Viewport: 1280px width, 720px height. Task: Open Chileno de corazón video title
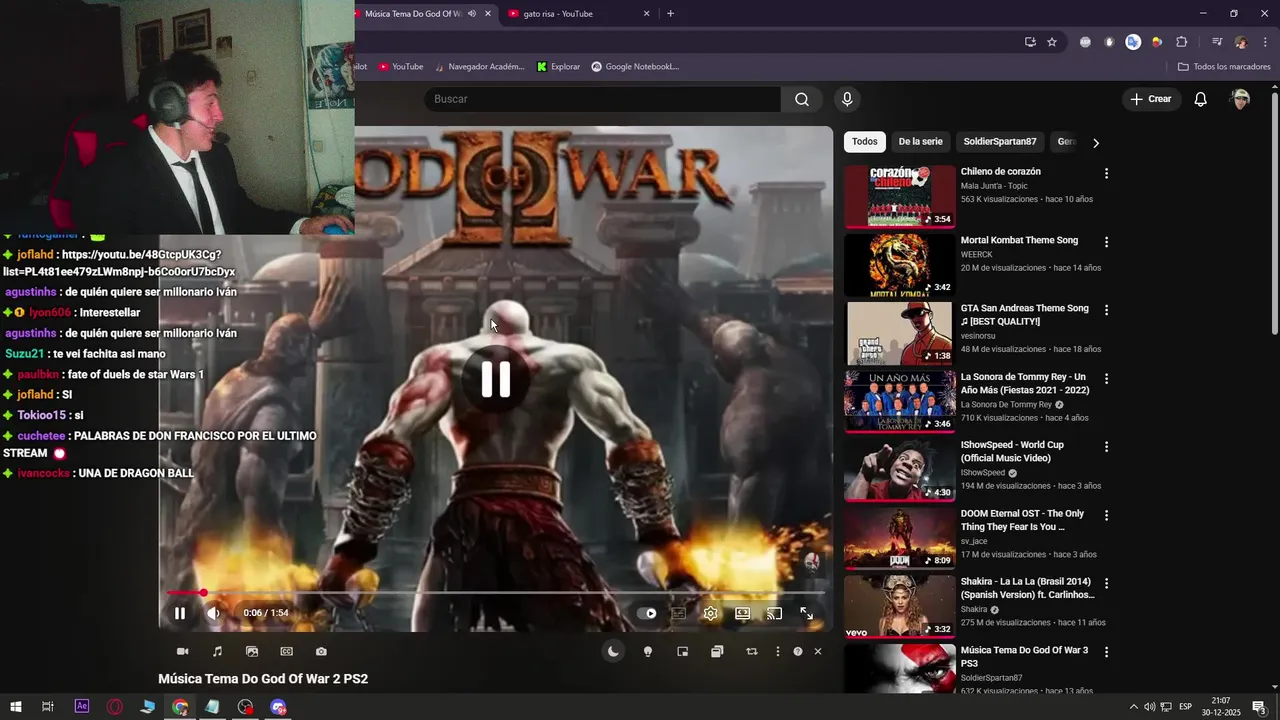tap(1001, 172)
